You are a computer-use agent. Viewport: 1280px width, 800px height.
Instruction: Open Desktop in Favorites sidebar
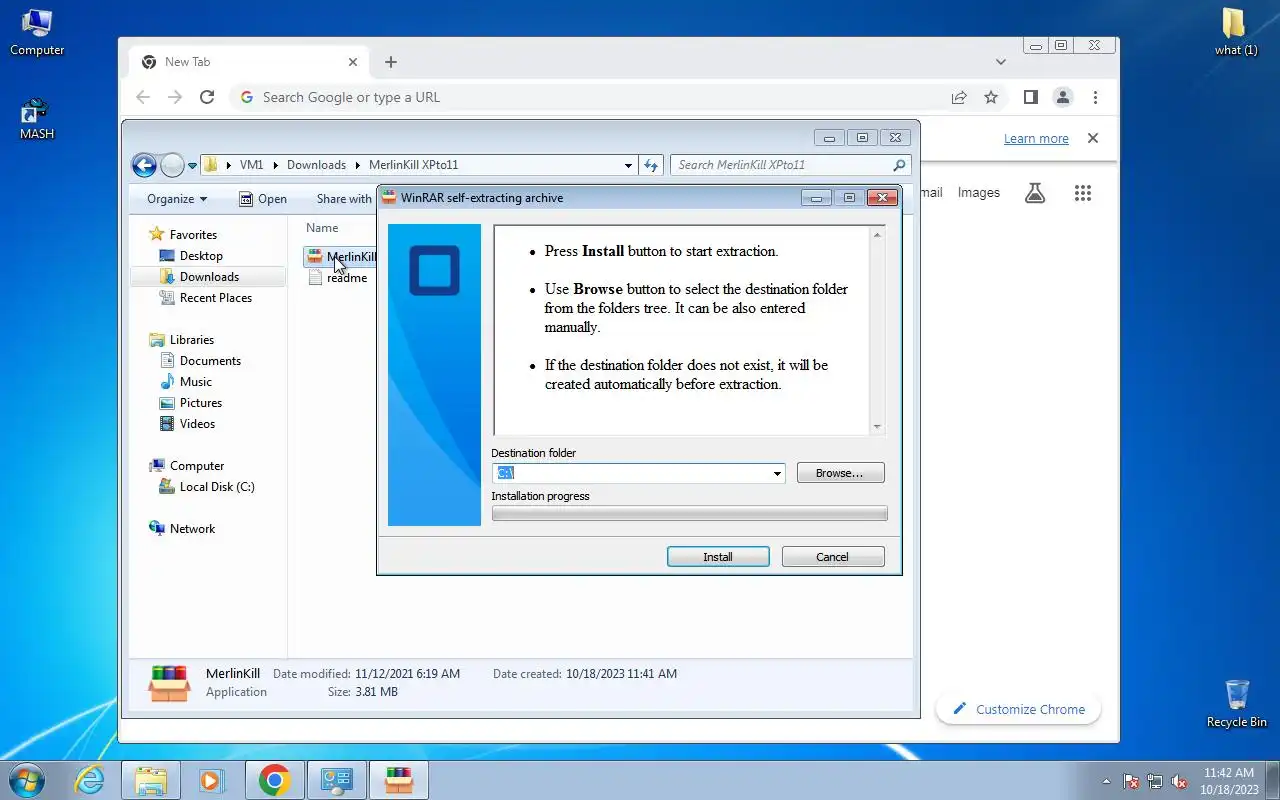click(x=201, y=256)
